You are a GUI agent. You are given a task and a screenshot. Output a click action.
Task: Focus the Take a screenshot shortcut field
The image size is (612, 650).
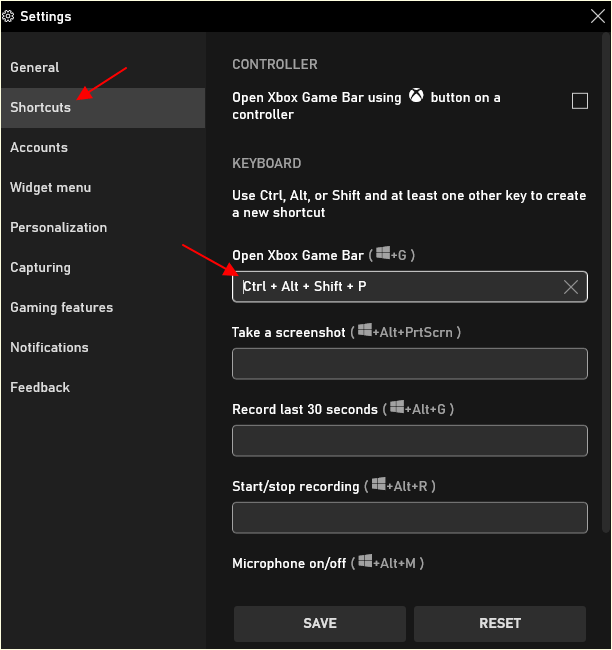(x=410, y=364)
